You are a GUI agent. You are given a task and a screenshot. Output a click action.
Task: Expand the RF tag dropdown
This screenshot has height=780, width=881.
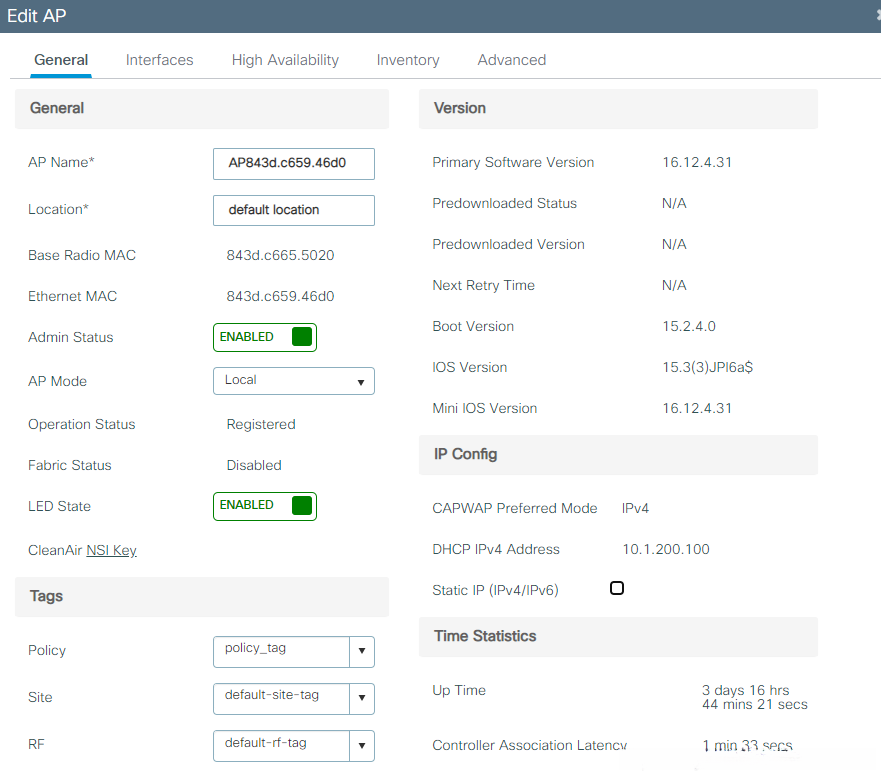pos(361,745)
